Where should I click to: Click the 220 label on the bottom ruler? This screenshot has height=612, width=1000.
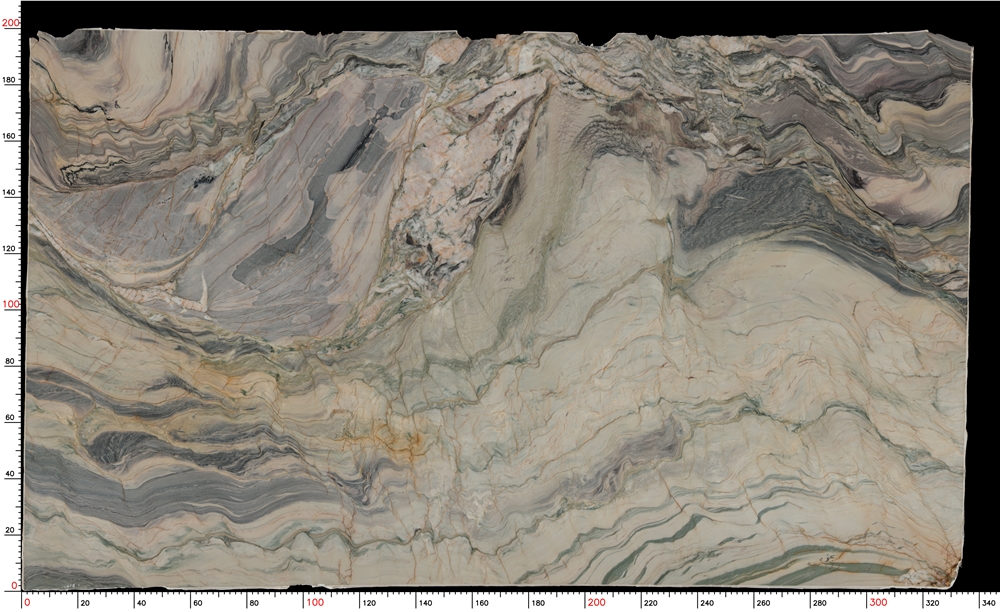[651, 603]
